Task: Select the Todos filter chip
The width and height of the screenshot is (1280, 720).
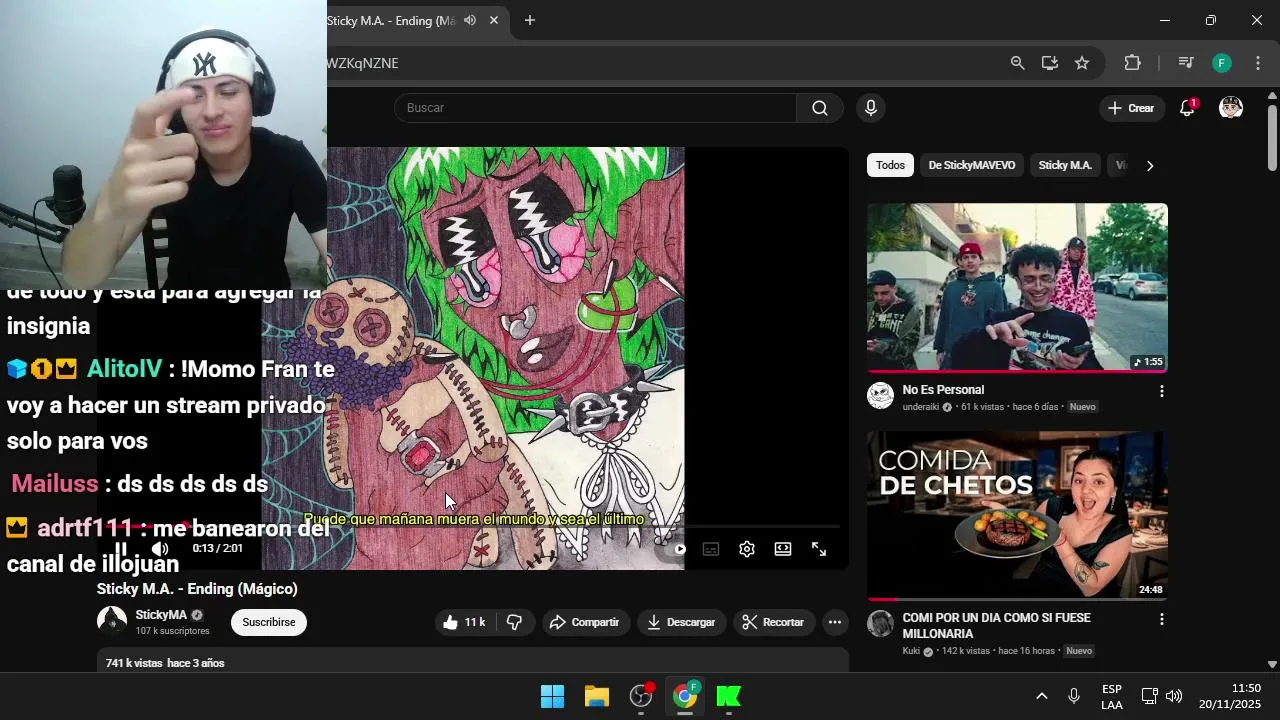Action: pyautogui.click(x=890, y=165)
